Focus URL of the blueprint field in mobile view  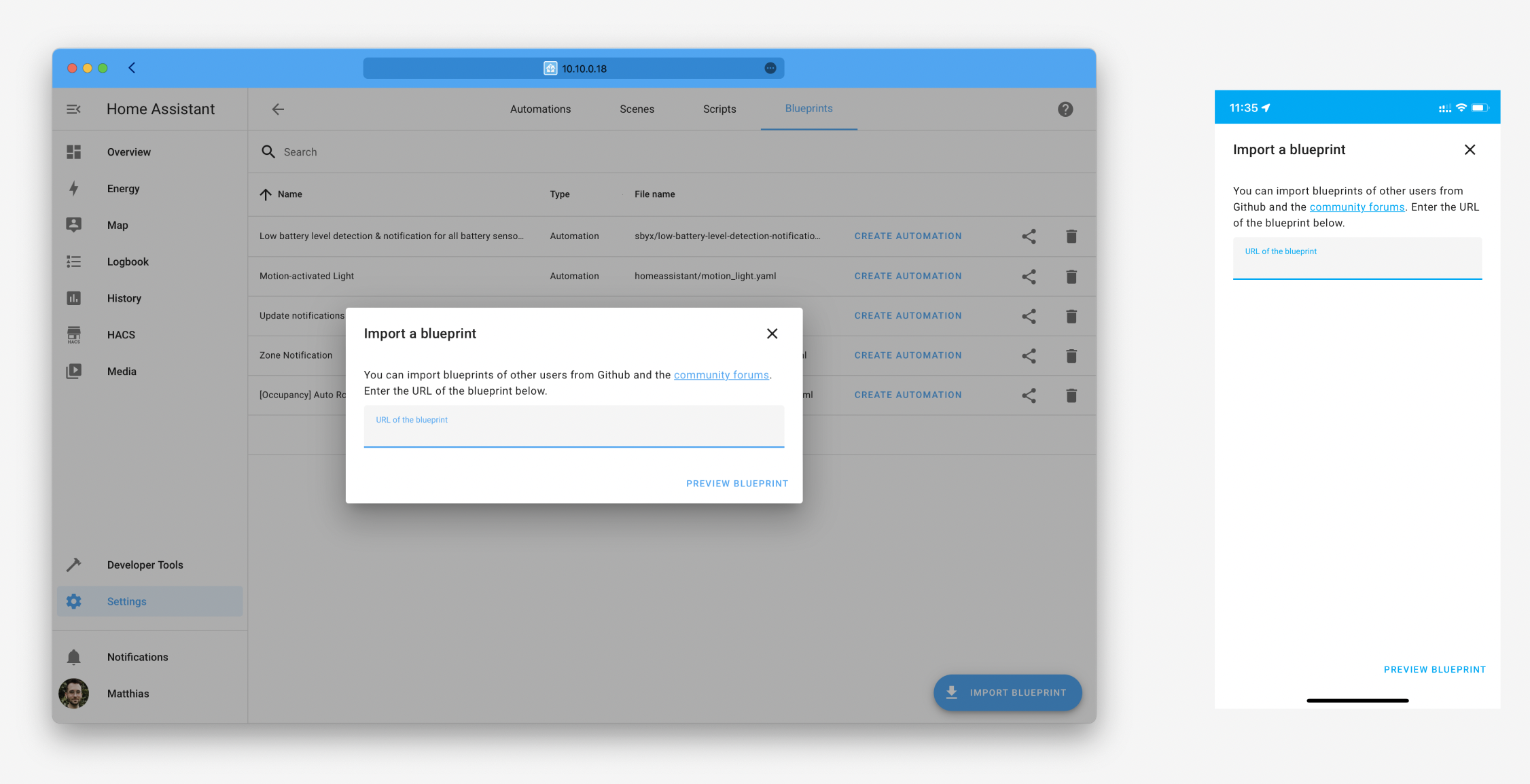[x=1357, y=258]
